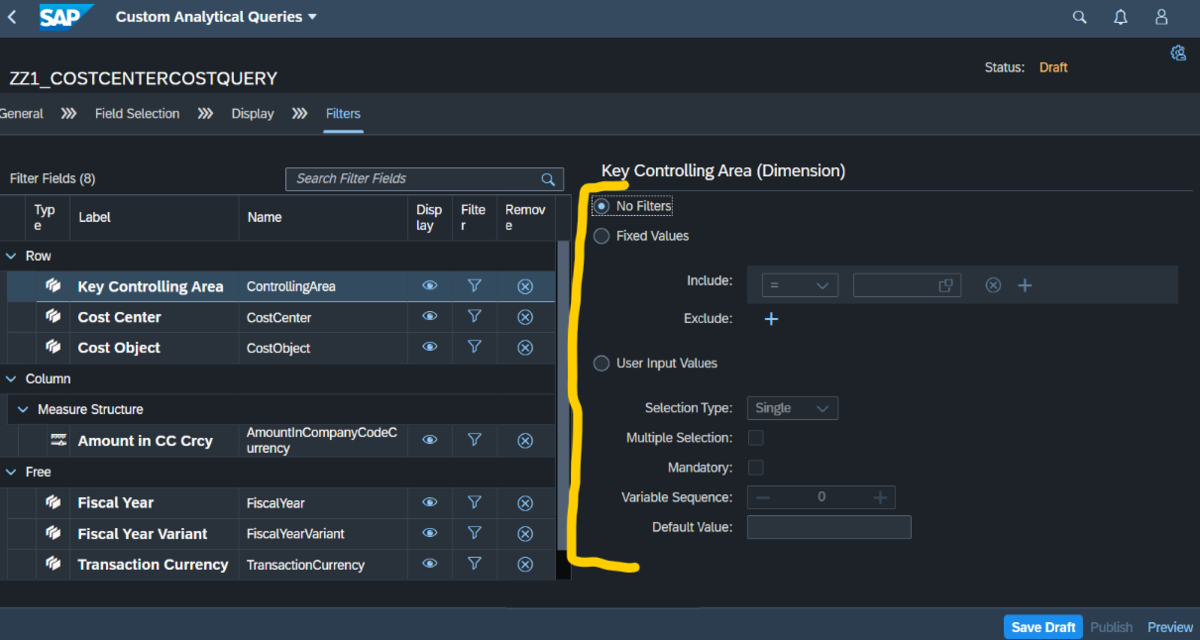Click the user settings gear icon below Status
The image size is (1200, 640).
pyautogui.click(x=1178, y=52)
